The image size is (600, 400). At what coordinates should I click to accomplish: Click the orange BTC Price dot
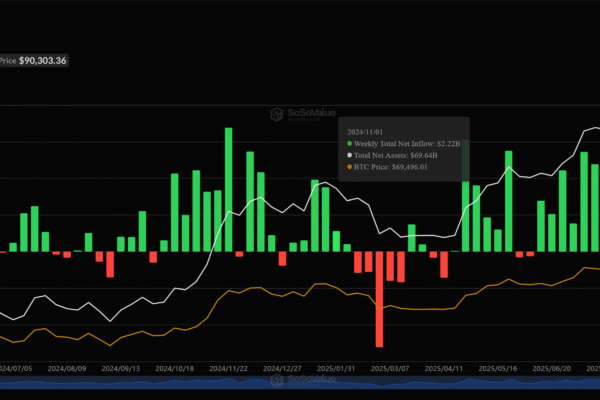click(x=349, y=167)
